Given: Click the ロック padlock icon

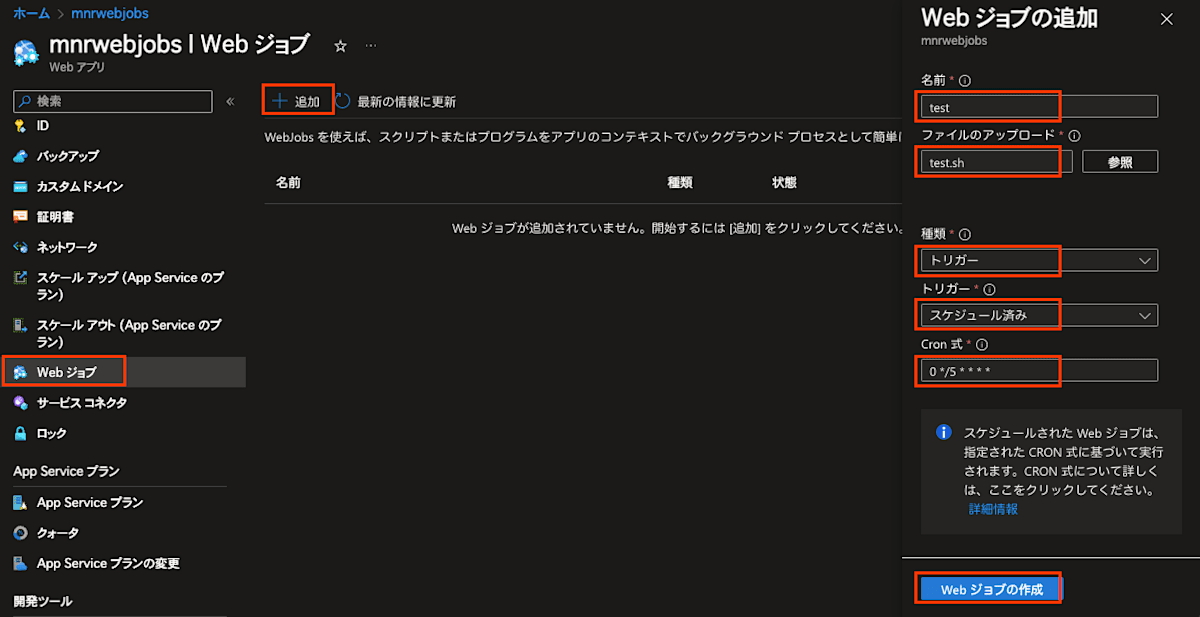Looking at the screenshot, I should 20,433.
